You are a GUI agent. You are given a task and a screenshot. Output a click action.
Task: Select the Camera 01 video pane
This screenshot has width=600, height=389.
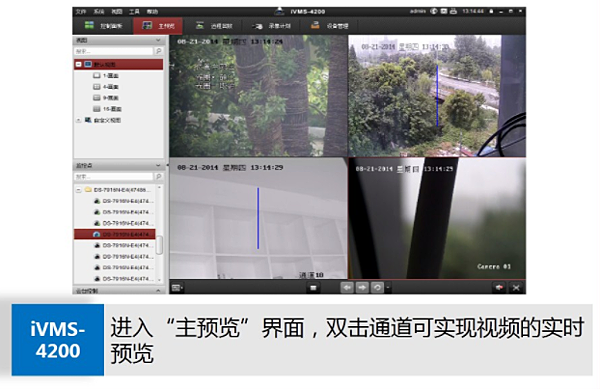437,218
